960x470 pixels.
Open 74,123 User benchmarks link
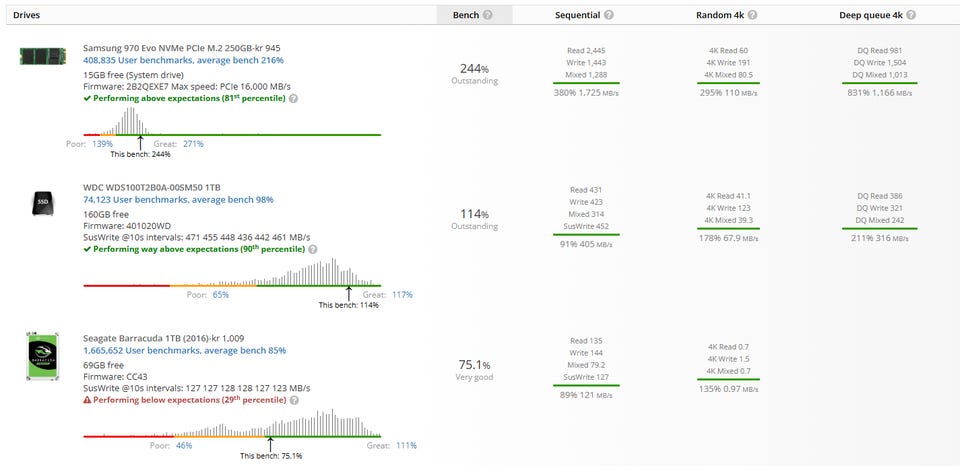pyautogui.click(x=178, y=200)
